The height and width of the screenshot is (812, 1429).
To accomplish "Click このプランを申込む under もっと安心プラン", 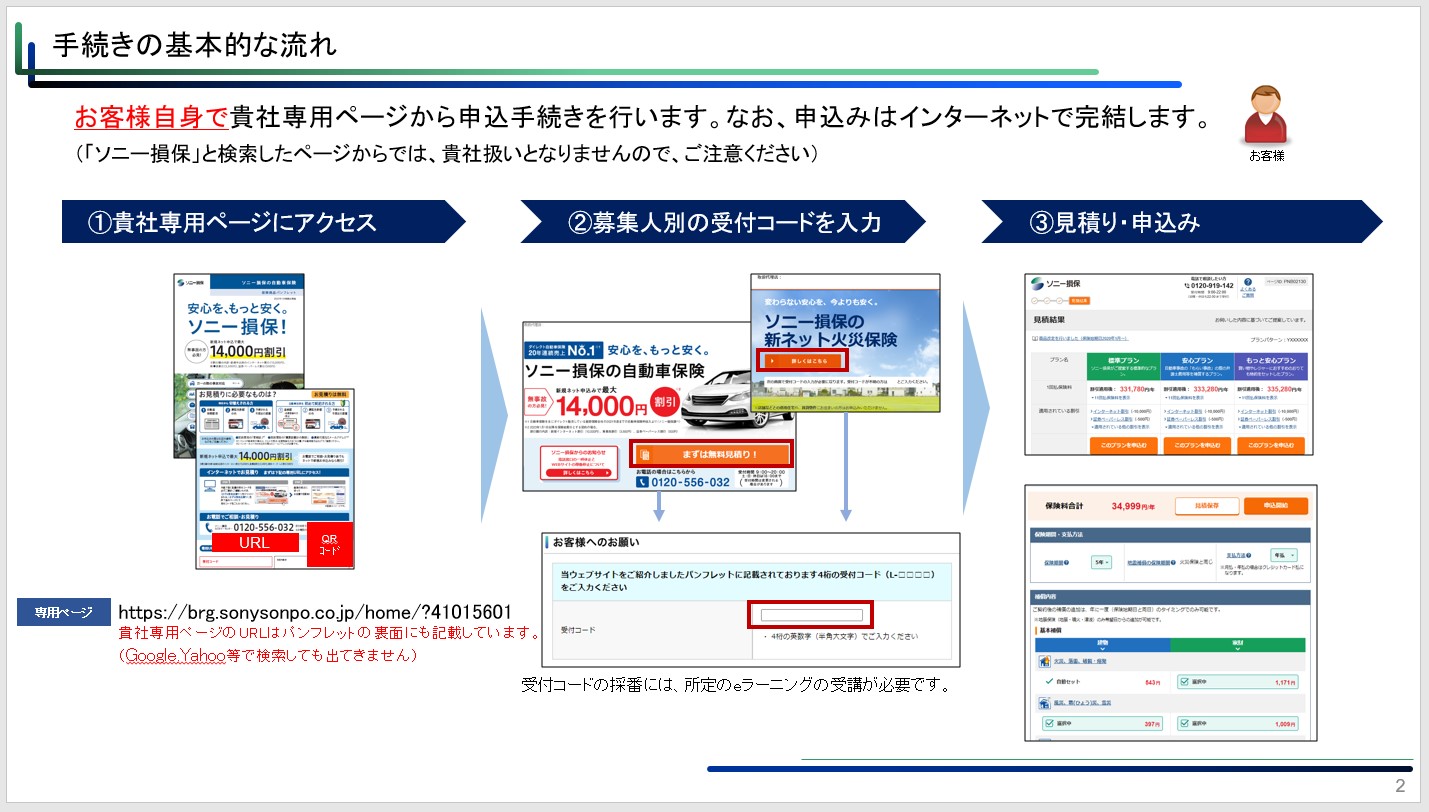I will (1271, 446).
